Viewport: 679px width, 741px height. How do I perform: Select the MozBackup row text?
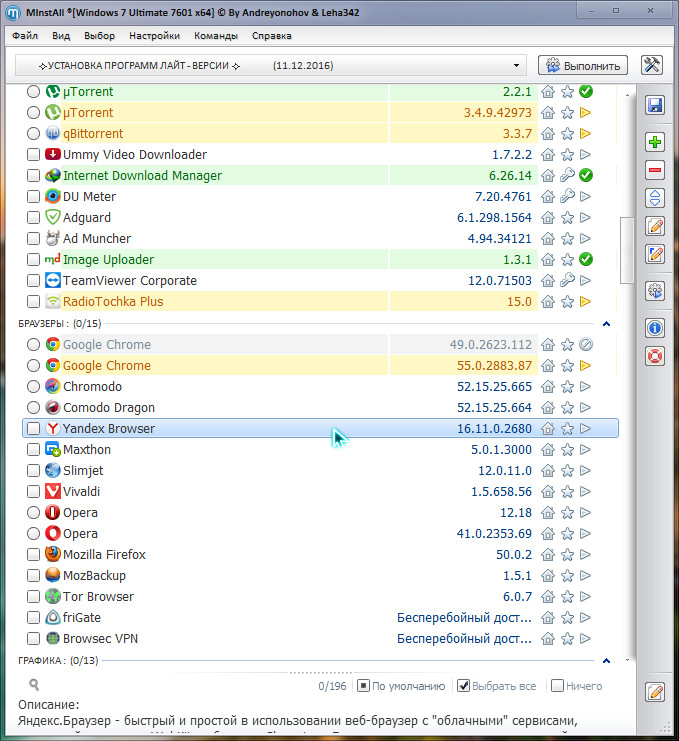click(95, 576)
